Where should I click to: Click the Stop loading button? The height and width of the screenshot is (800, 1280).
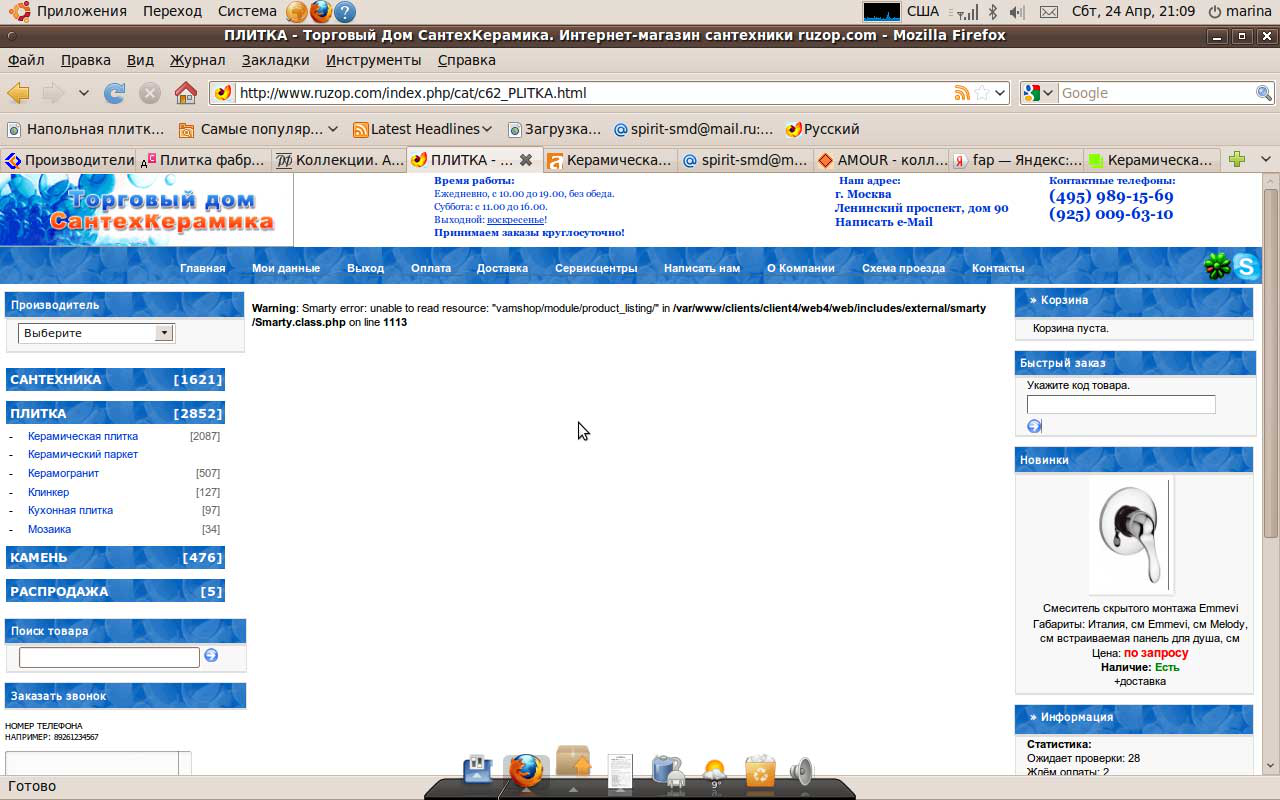[x=150, y=93]
